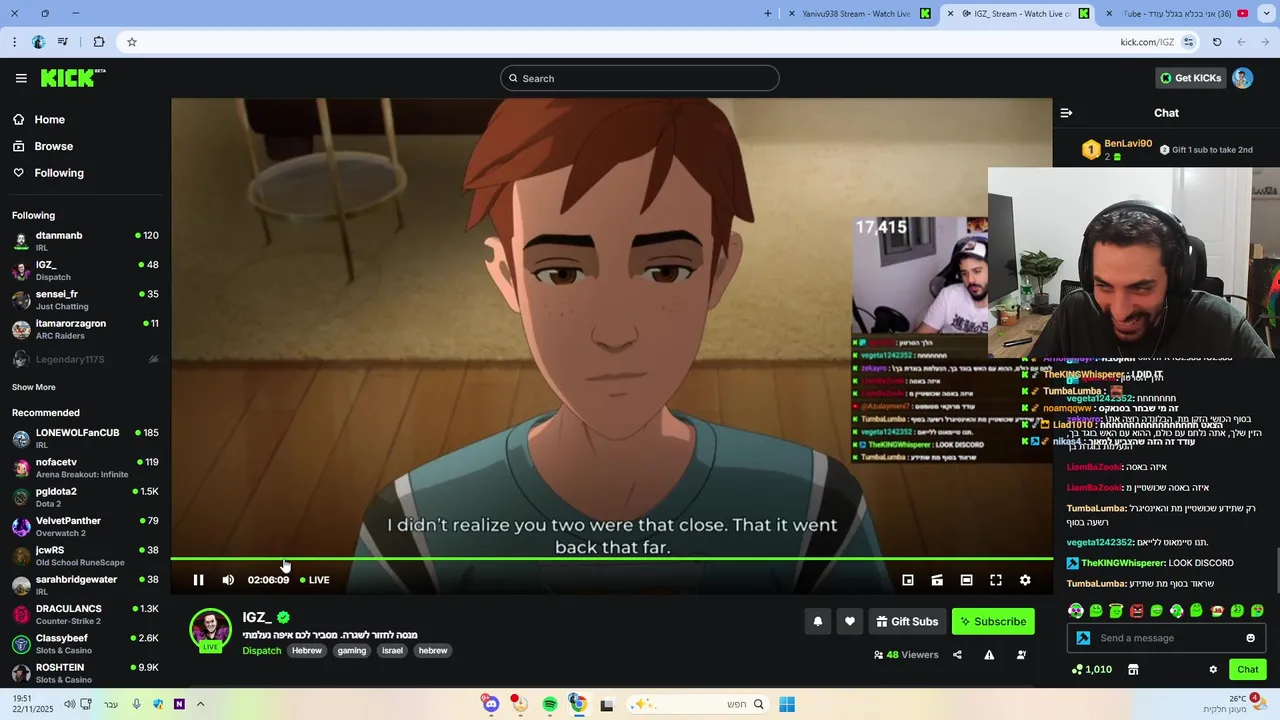Click BenLavi90 top gifter name
The height and width of the screenshot is (720, 1280).
pyautogui.click(x=1128, y=144)
